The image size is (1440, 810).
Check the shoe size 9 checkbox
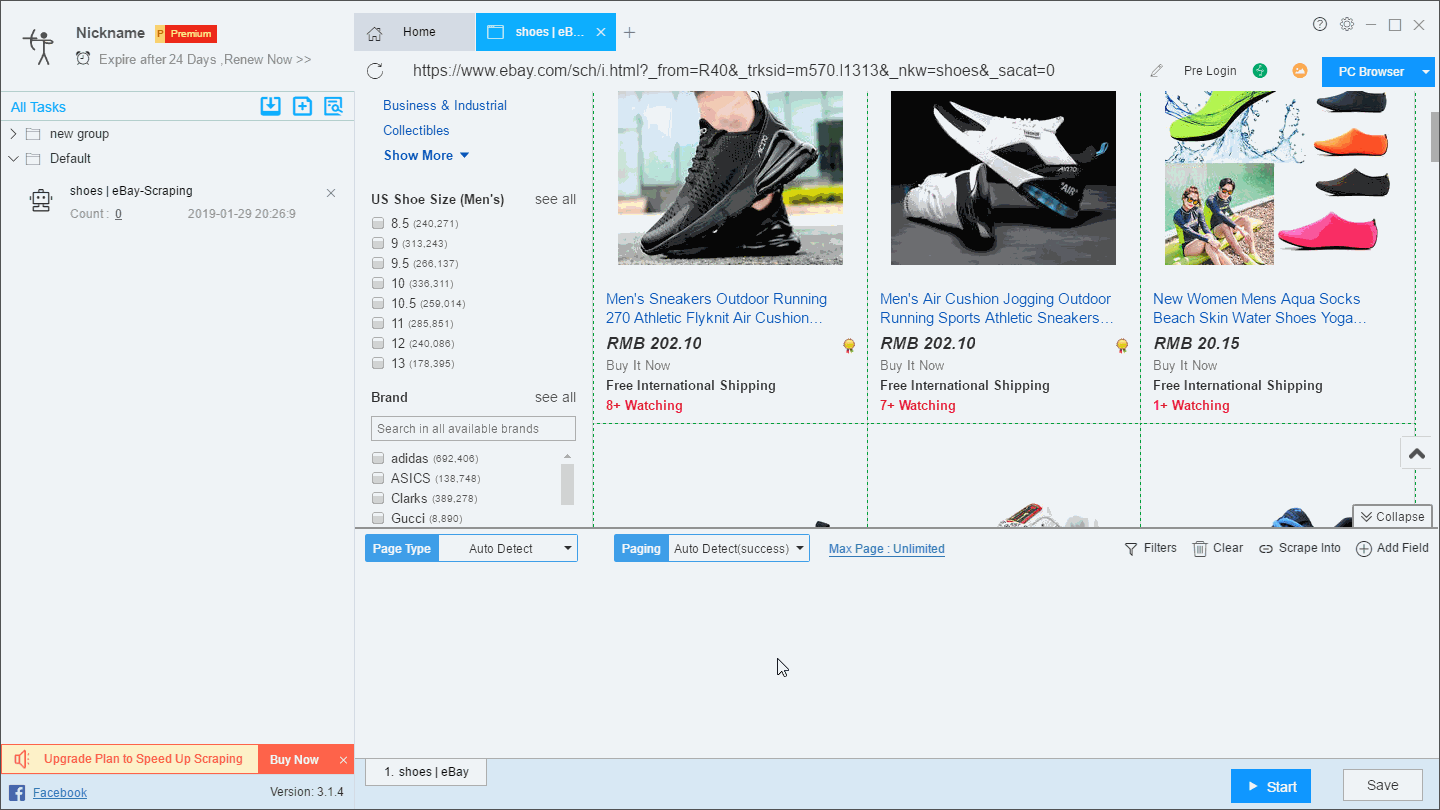pyautogui.click(x=378, y=243)
